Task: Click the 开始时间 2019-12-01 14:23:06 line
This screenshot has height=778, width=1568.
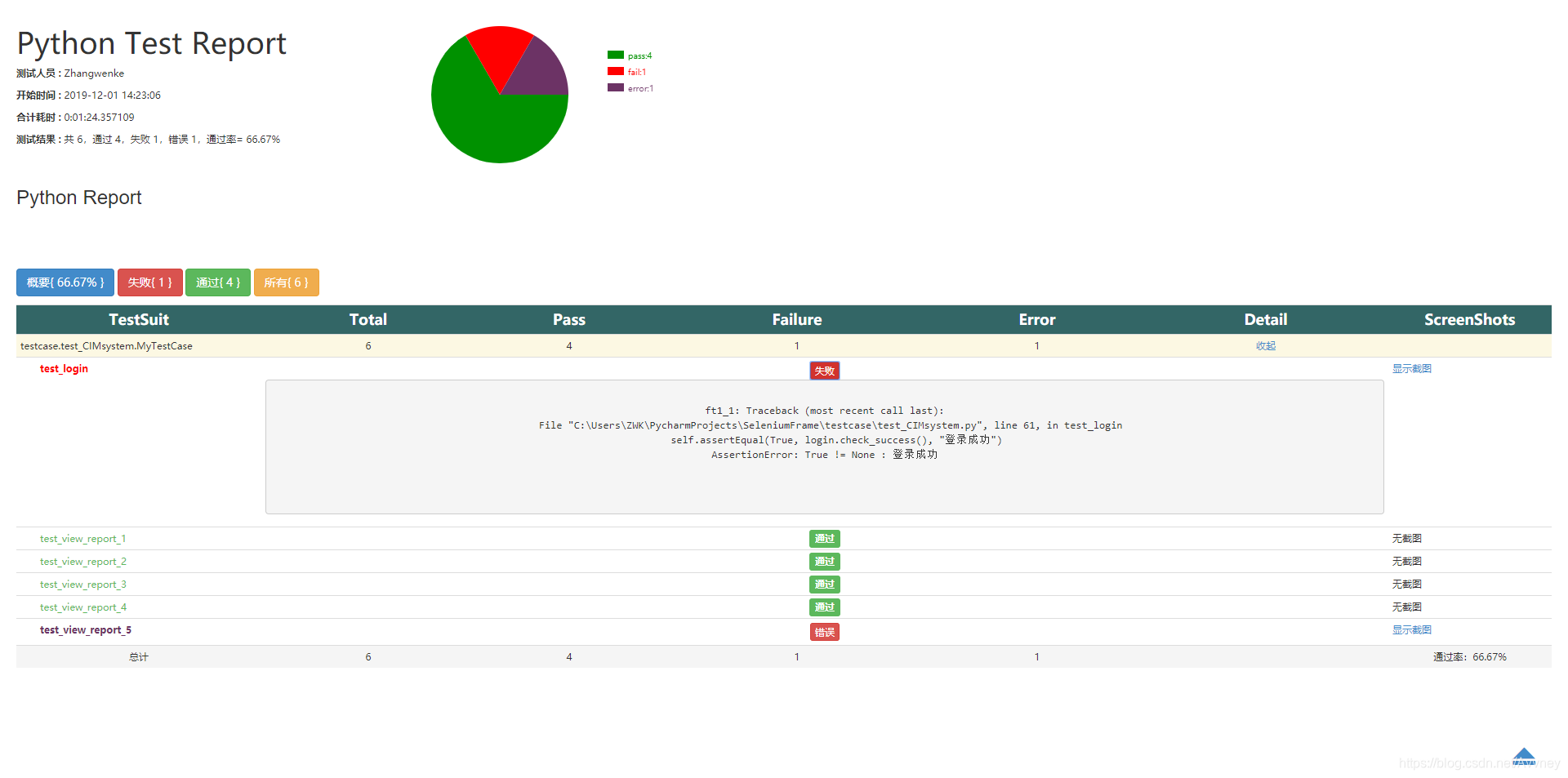Action: [x=88, y=96]
